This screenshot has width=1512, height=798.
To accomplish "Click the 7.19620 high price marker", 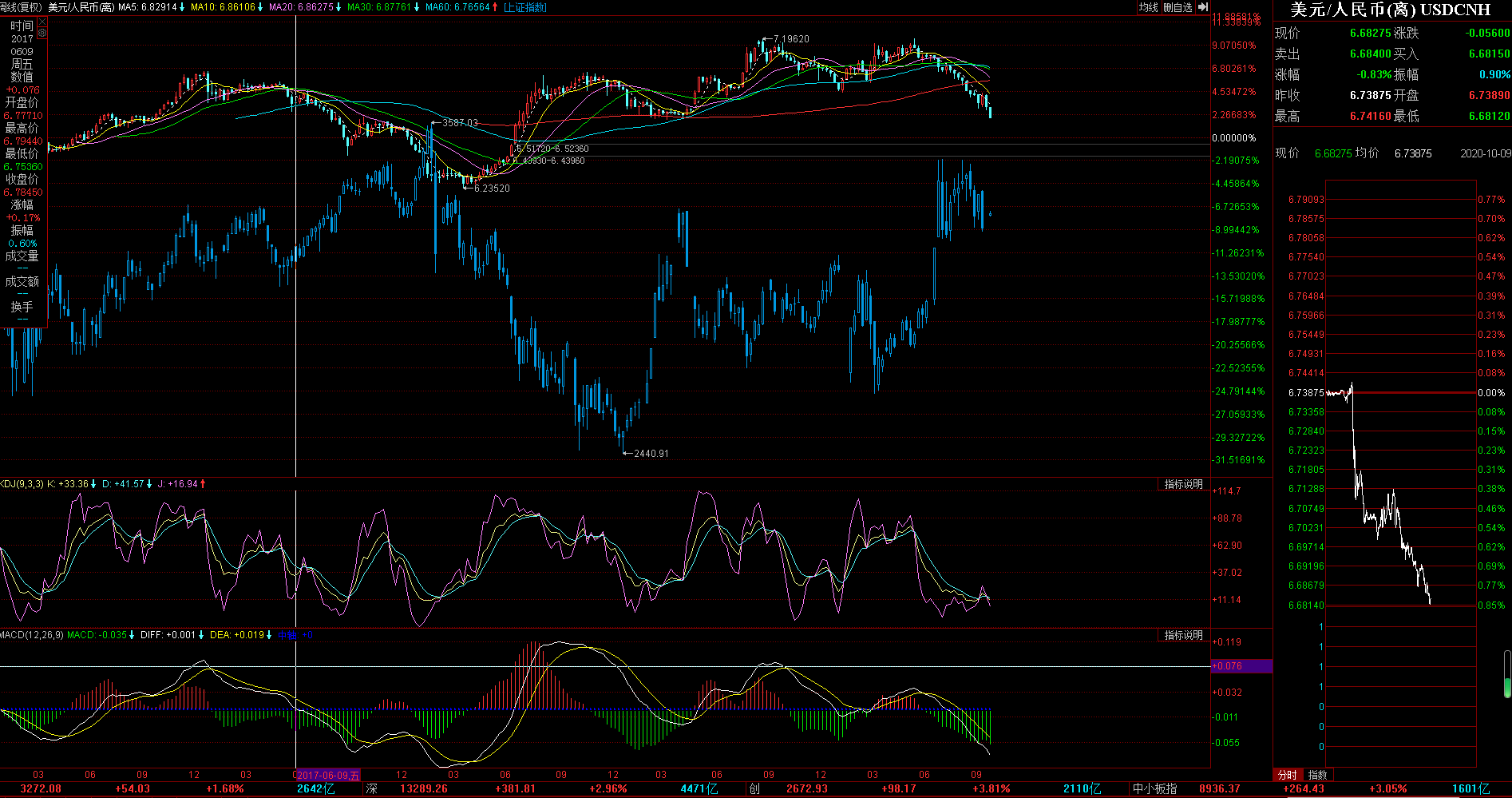I will [x=790, y=38].
